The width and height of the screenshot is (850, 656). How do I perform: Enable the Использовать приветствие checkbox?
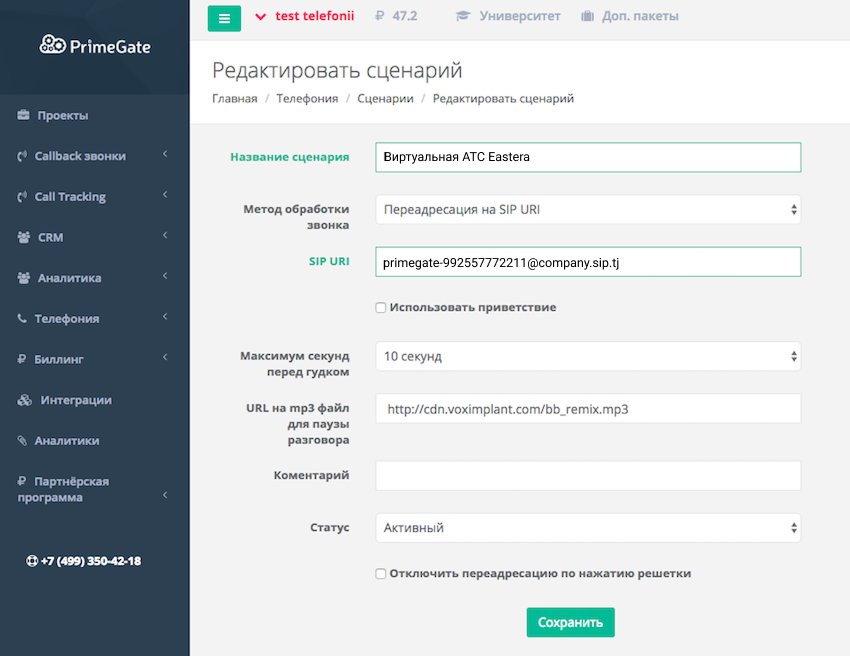[x=381, y=308]
